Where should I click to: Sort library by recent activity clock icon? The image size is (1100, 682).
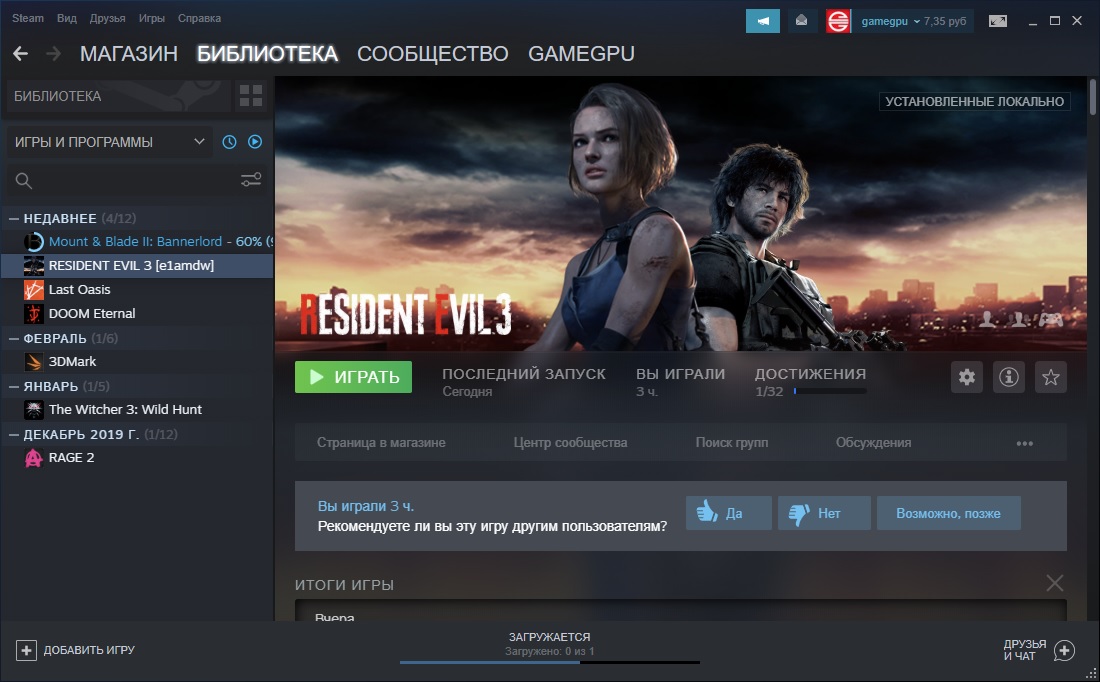click(229, 142)
